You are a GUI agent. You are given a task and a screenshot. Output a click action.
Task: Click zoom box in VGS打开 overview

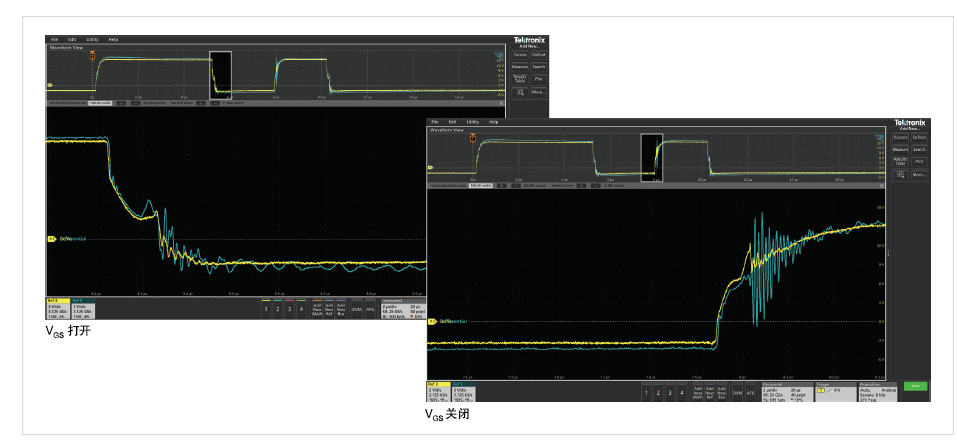(x=221, y=76)
